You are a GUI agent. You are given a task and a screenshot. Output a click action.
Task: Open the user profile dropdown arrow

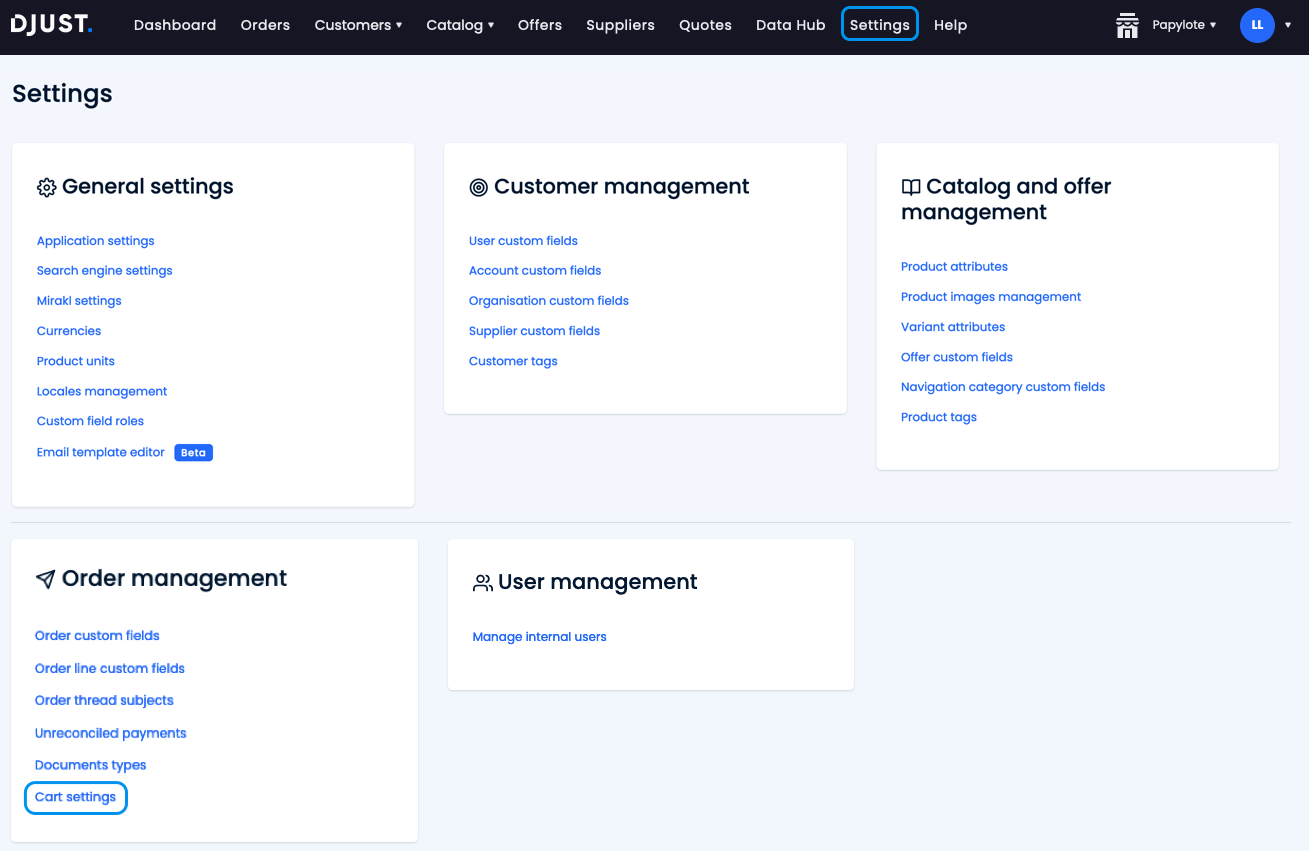(x=1288, y=25)
